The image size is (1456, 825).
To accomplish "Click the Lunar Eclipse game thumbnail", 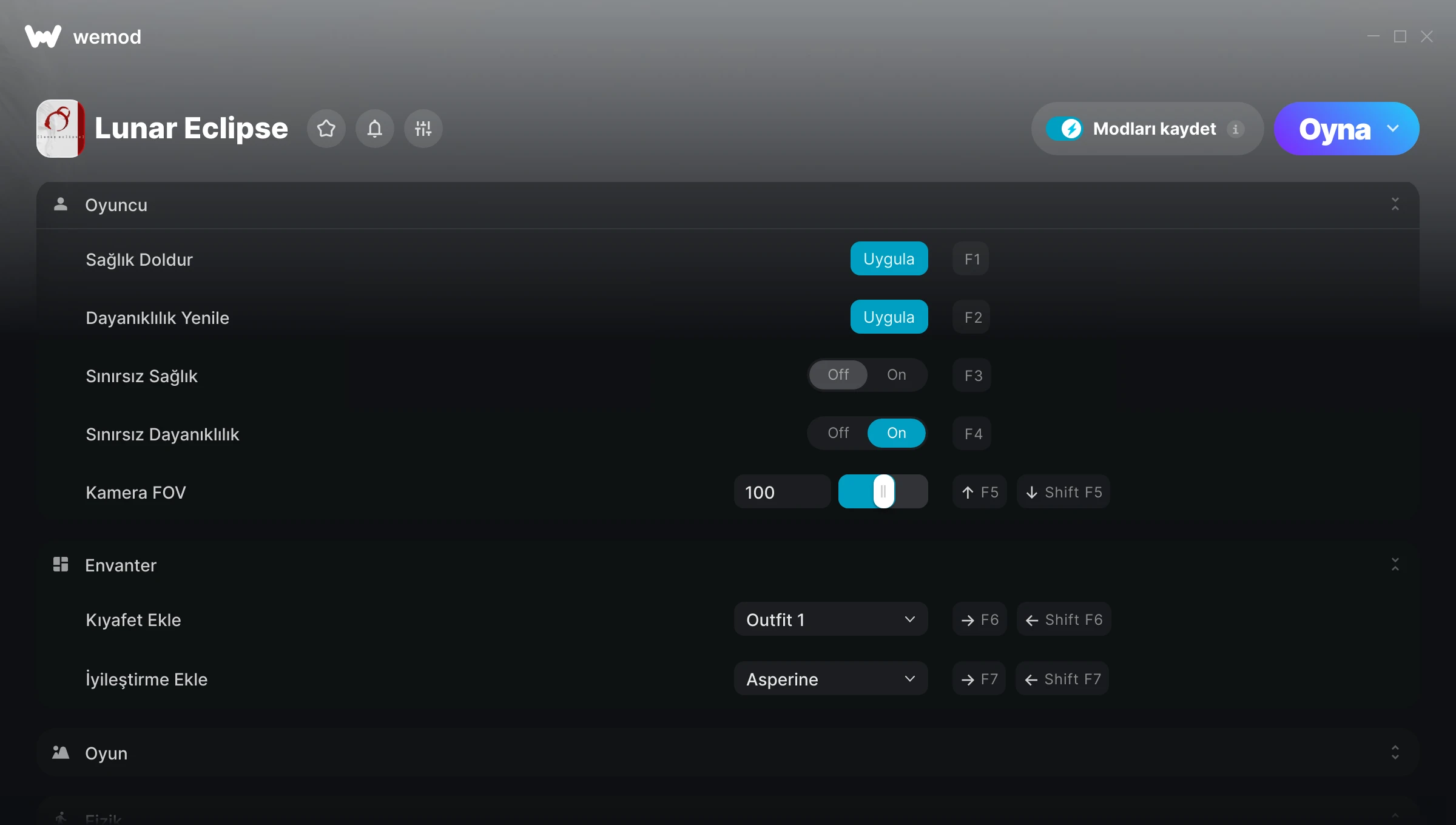I will [x=60, y=129].
